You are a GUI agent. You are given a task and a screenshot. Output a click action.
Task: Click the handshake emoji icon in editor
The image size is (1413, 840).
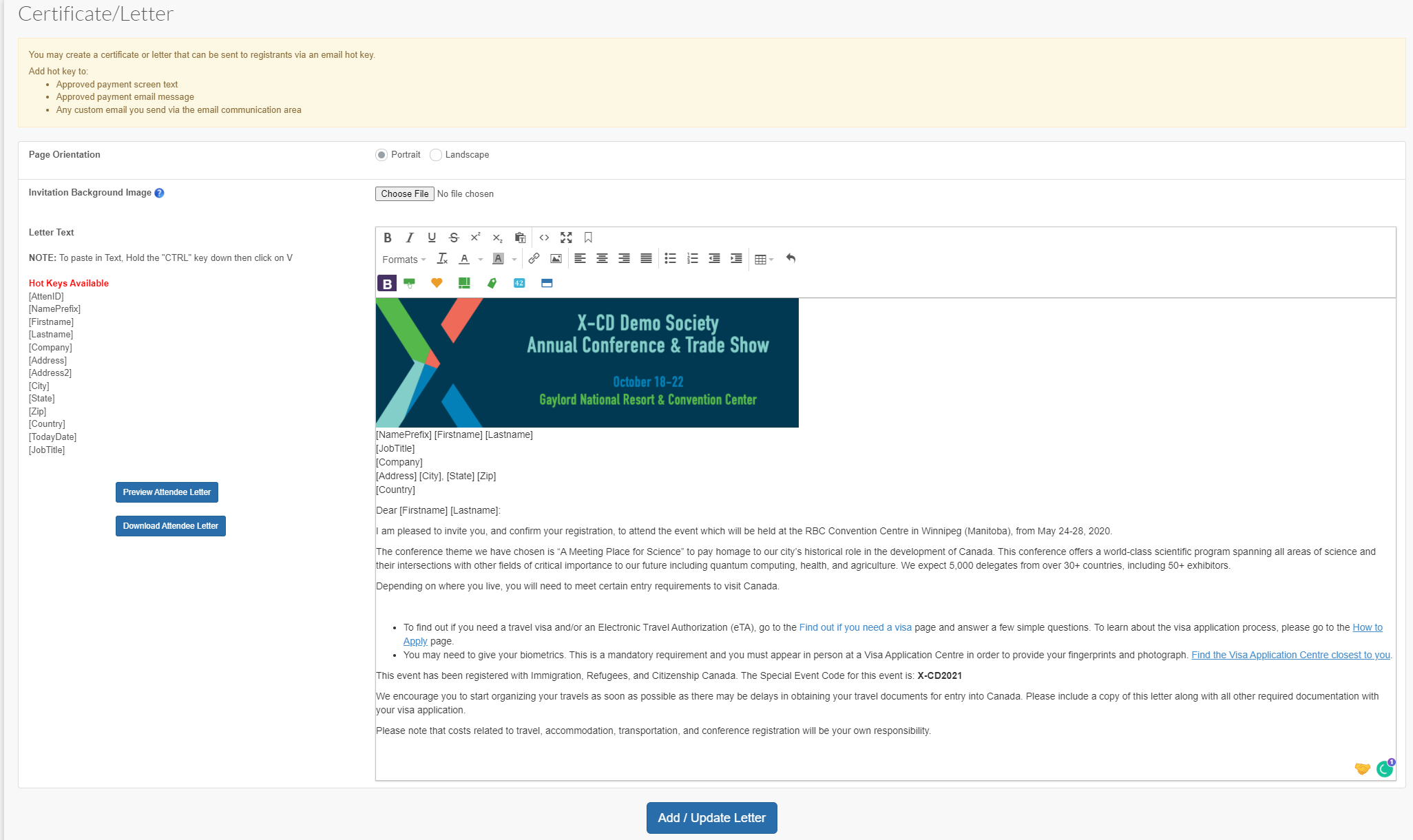(x=1362, y=769)
